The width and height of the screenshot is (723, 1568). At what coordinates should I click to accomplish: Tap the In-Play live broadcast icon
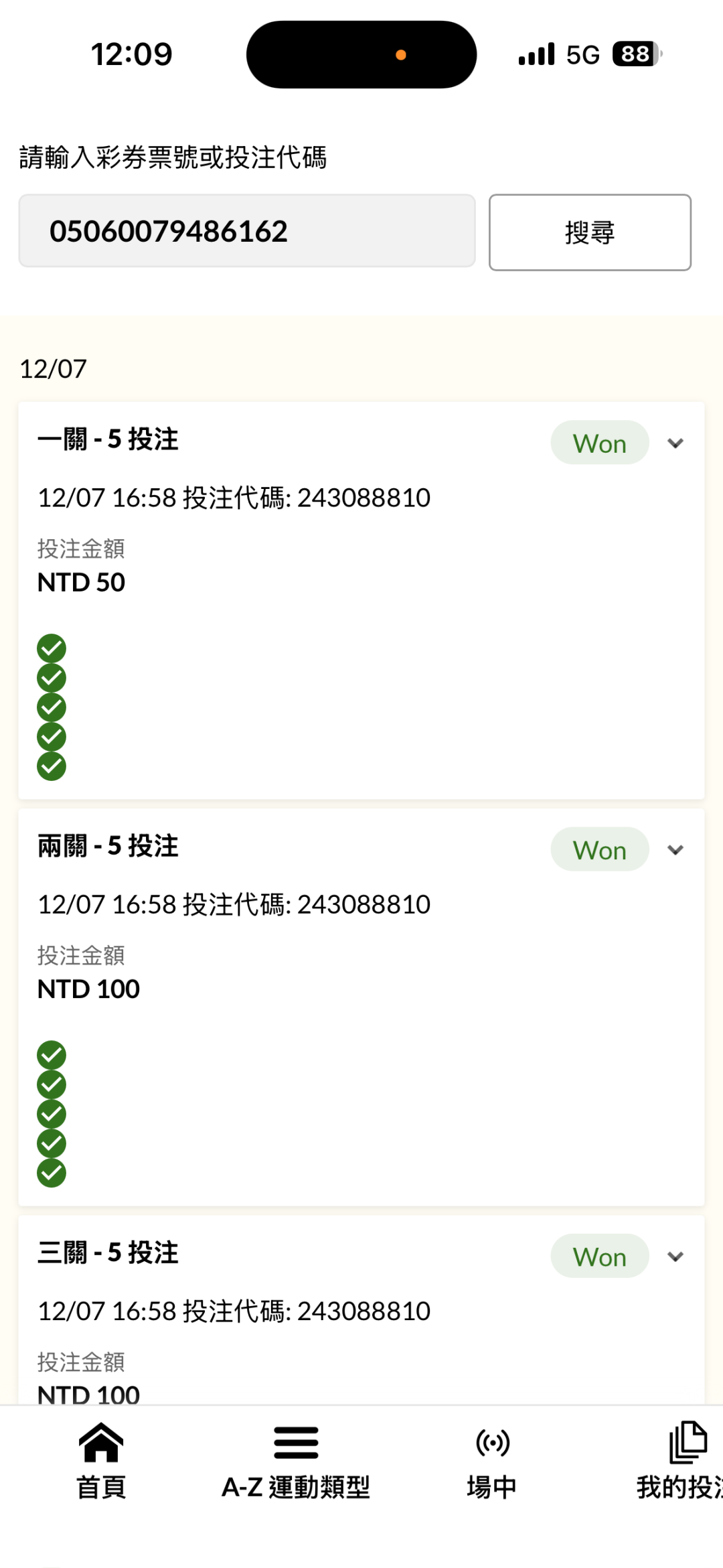[493, 1442]
